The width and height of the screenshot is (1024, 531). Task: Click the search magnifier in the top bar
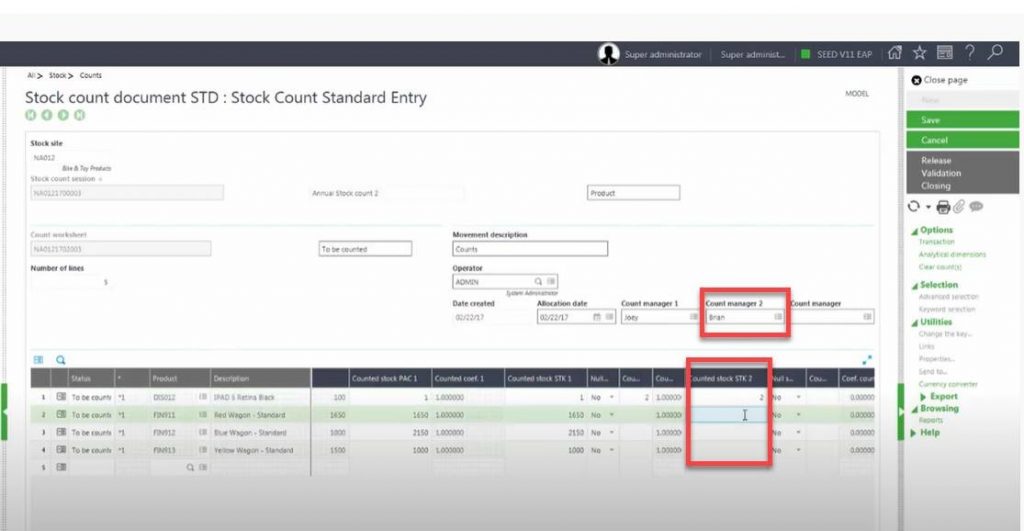pyautogui.click(x=995, y=54)
